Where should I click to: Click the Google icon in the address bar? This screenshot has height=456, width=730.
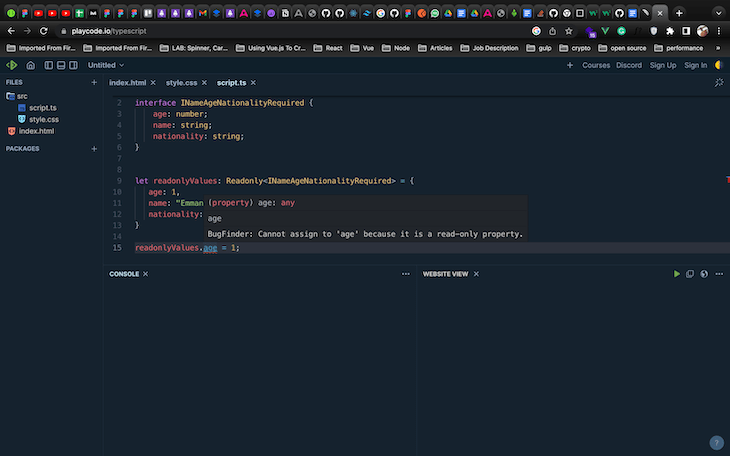[536, 31]
